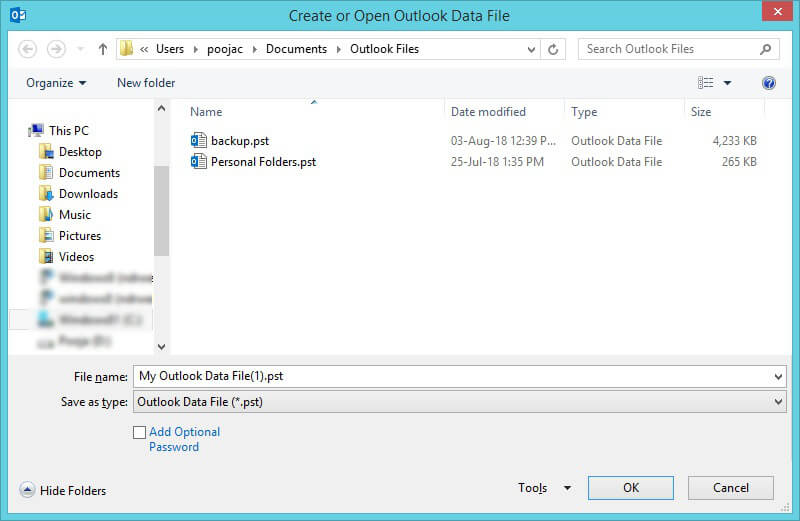The height and width of the screenshot is (521, 800).
Task: Click the Hide Folders button
Action: pyautogui.click(x=63, y=490)
